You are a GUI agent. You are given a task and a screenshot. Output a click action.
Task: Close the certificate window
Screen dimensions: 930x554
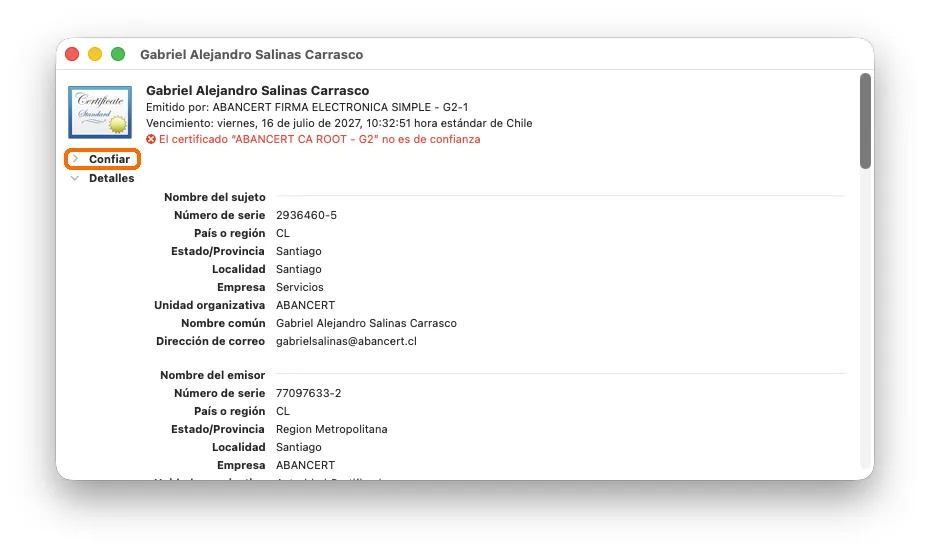click(x=72, y=55)
